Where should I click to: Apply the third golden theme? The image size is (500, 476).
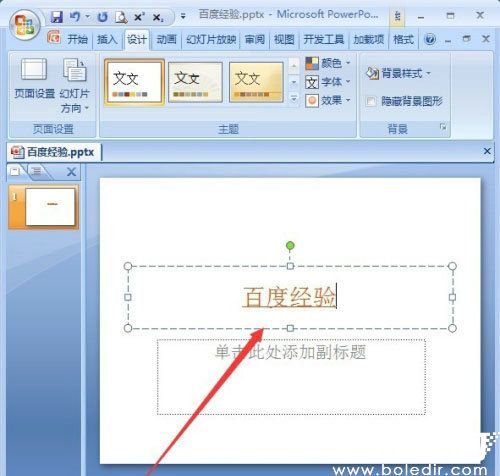pos(256,82)
